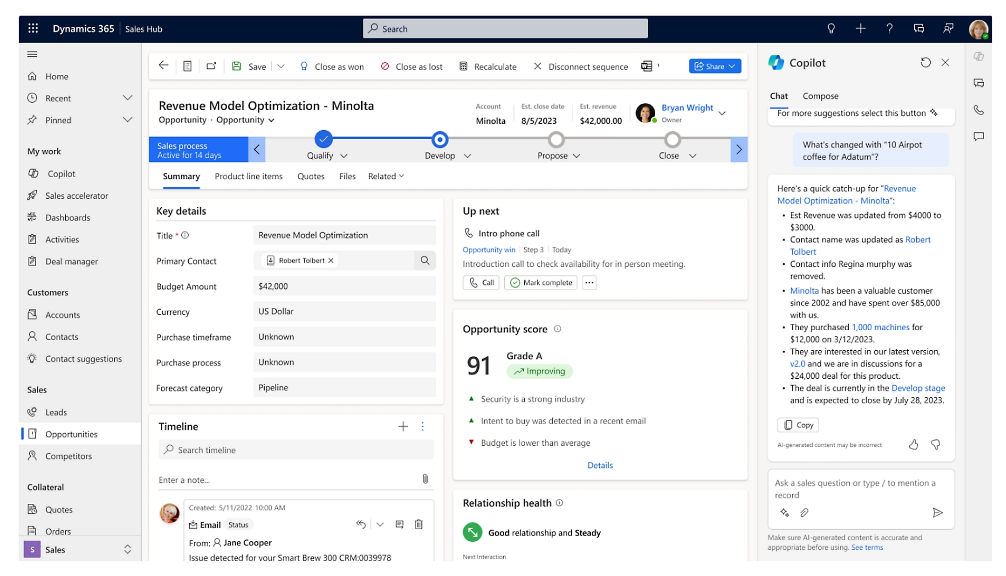
Task: Switch to Copilot Compose tab
Action: point(820,96)
